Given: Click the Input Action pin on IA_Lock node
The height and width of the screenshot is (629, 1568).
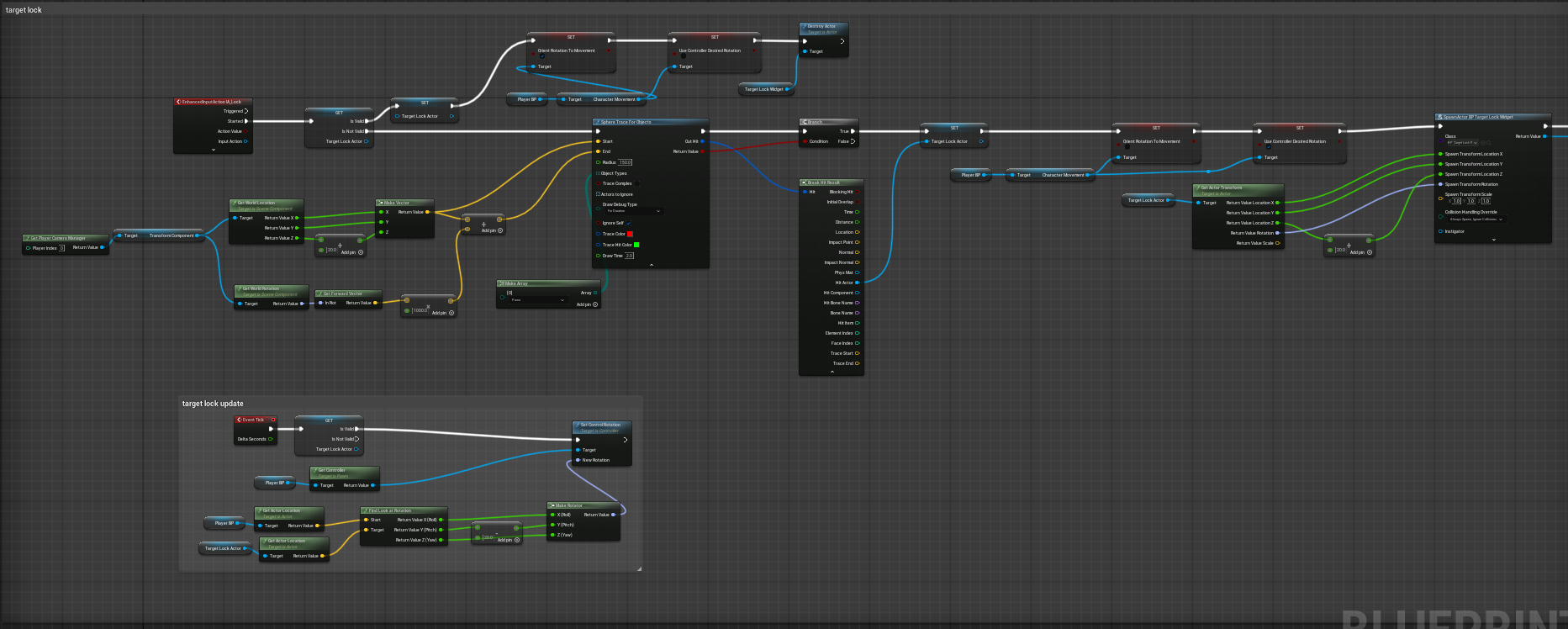Looking at the screenshot, I should [x=246, y=141].
